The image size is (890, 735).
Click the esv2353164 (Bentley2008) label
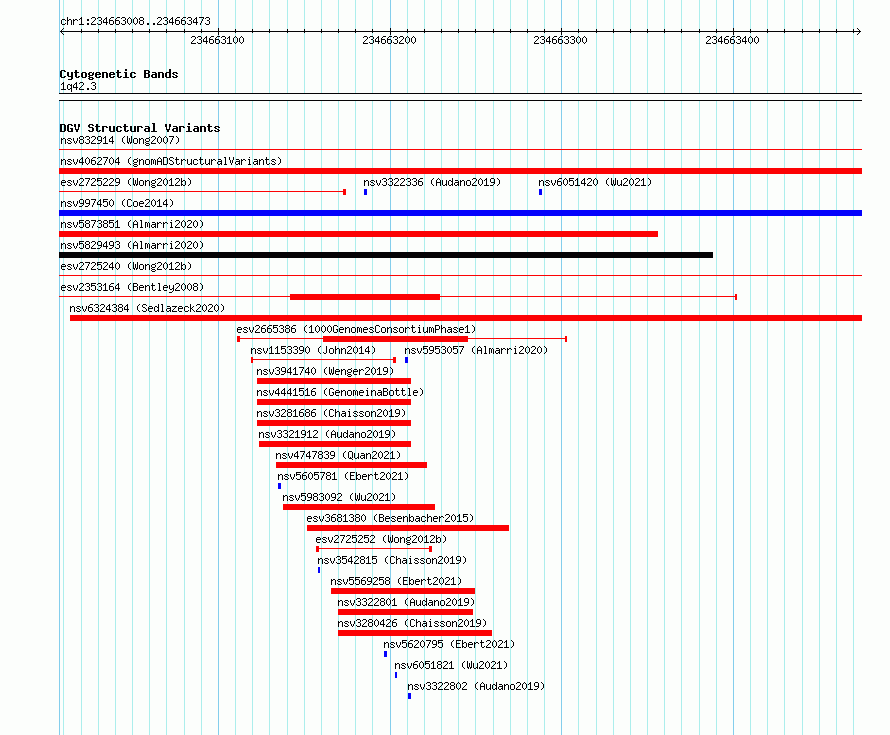click(132, 287)
